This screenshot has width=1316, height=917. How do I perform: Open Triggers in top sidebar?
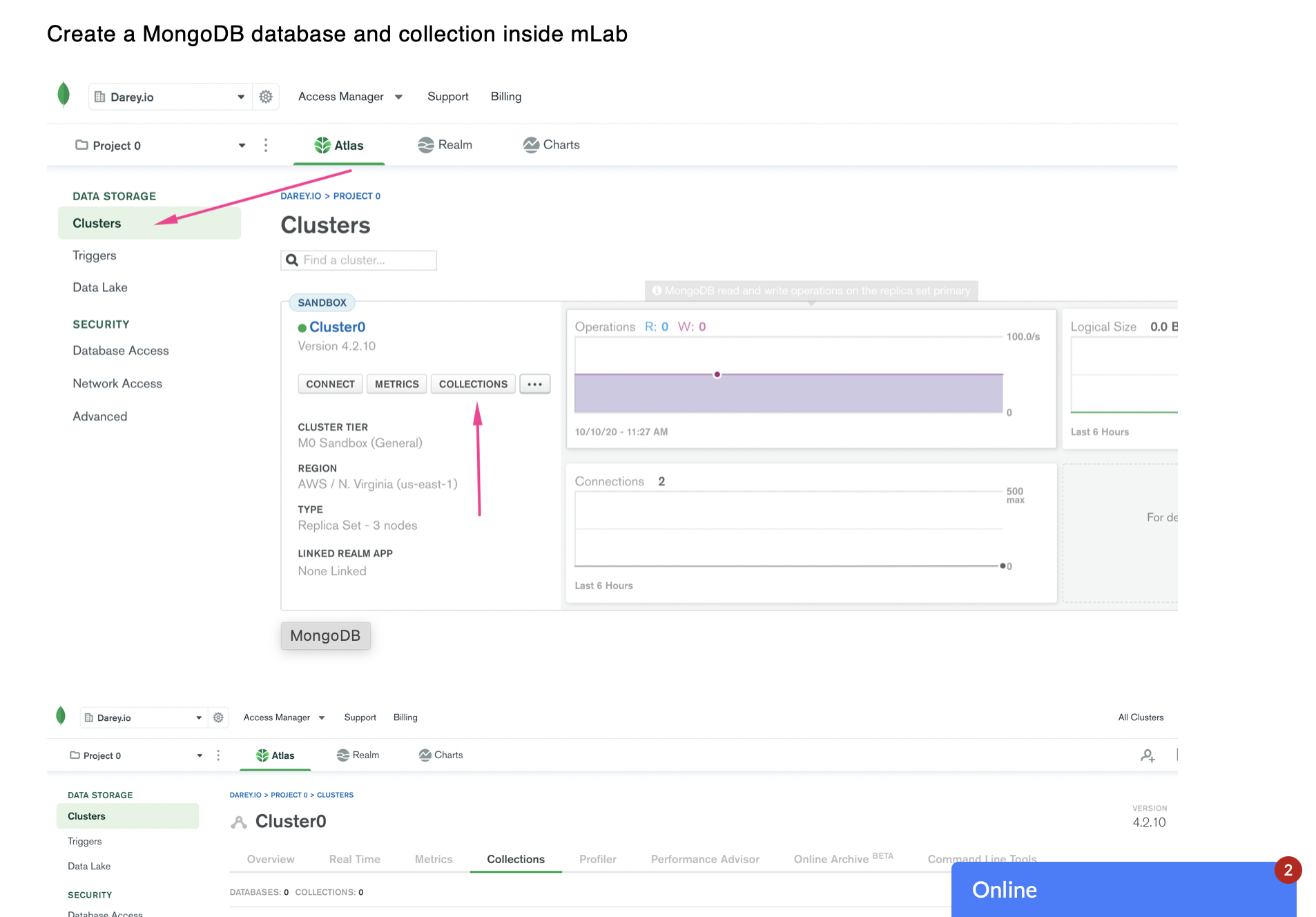[95, 255]
